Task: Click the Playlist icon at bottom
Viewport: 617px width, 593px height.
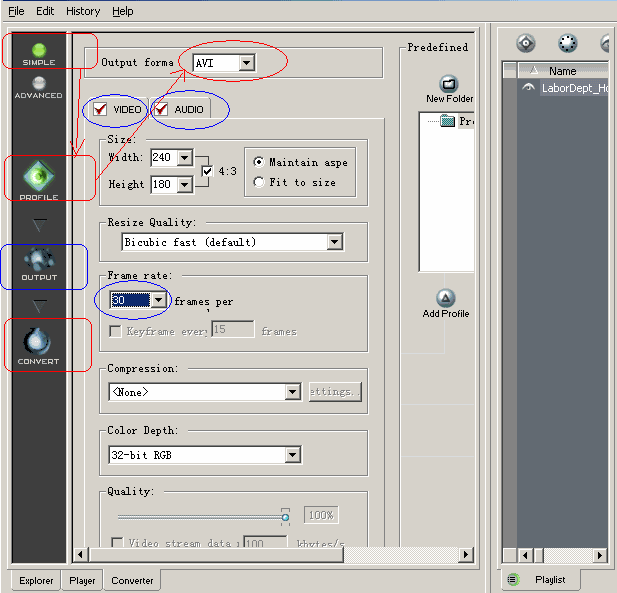Action: [x=514, y=579]
